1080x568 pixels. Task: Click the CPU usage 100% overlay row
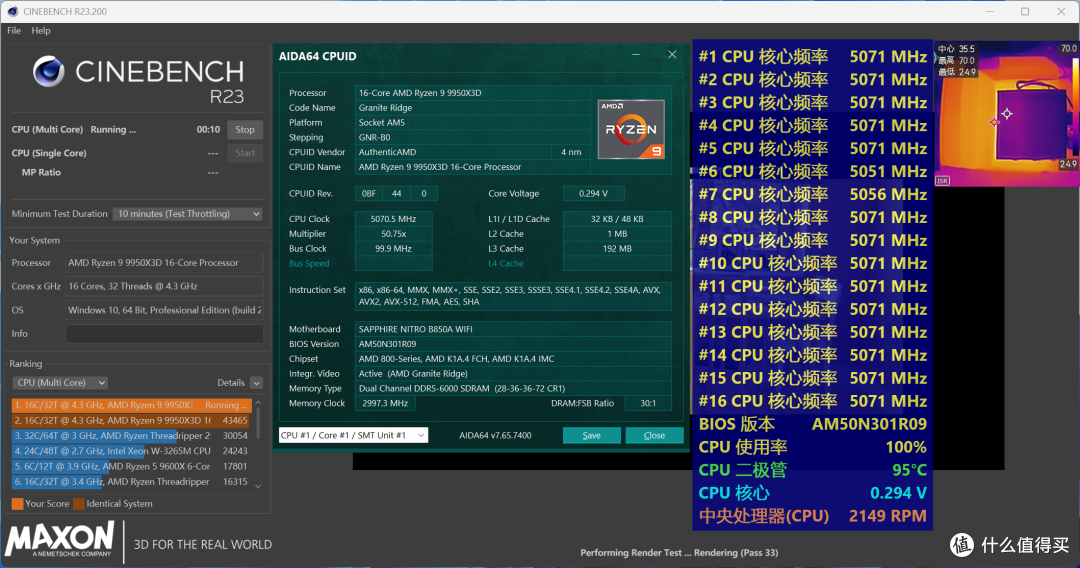[813, 447]
